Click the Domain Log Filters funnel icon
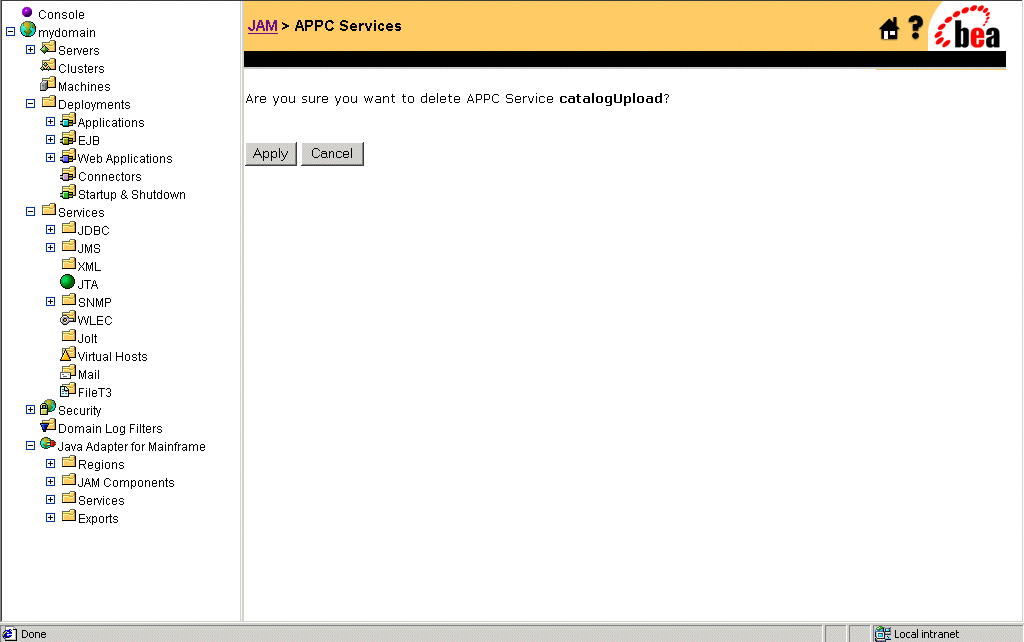The width and height of the screenshot is (1024, 642). pyautogui.click(x=48, y=425)
